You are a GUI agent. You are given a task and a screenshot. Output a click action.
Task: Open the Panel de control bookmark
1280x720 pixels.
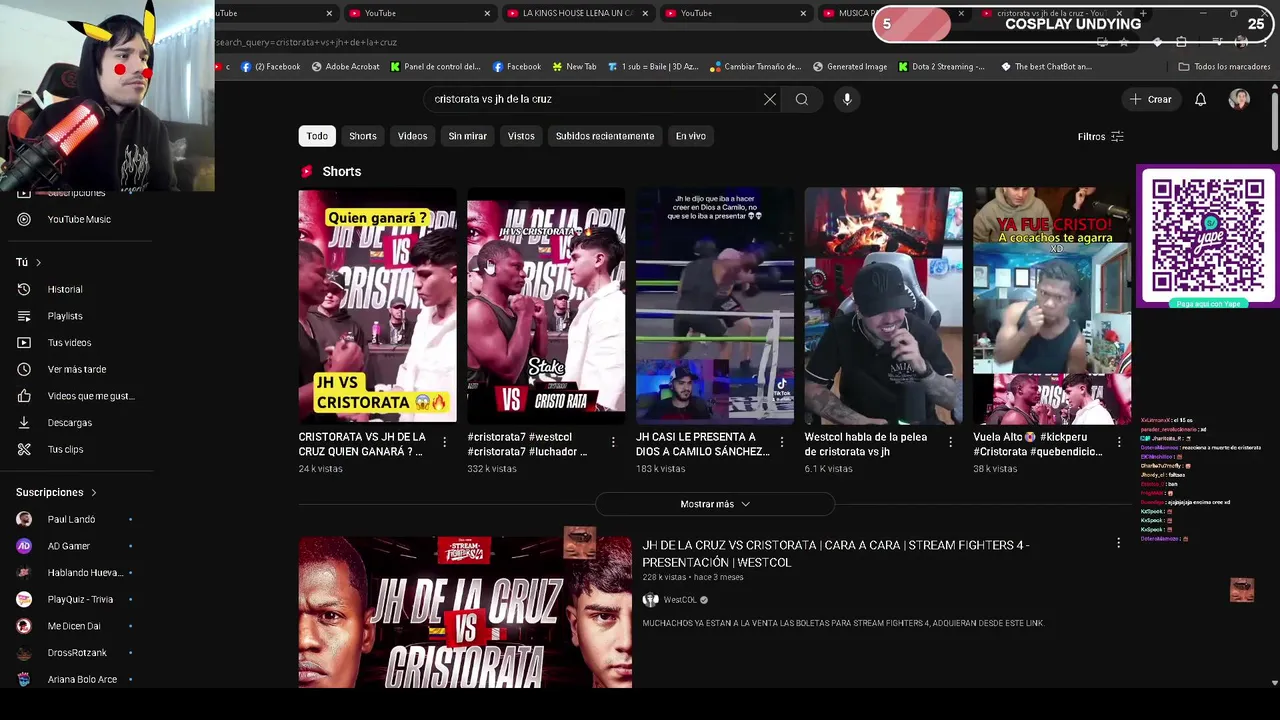coord(436,67)
